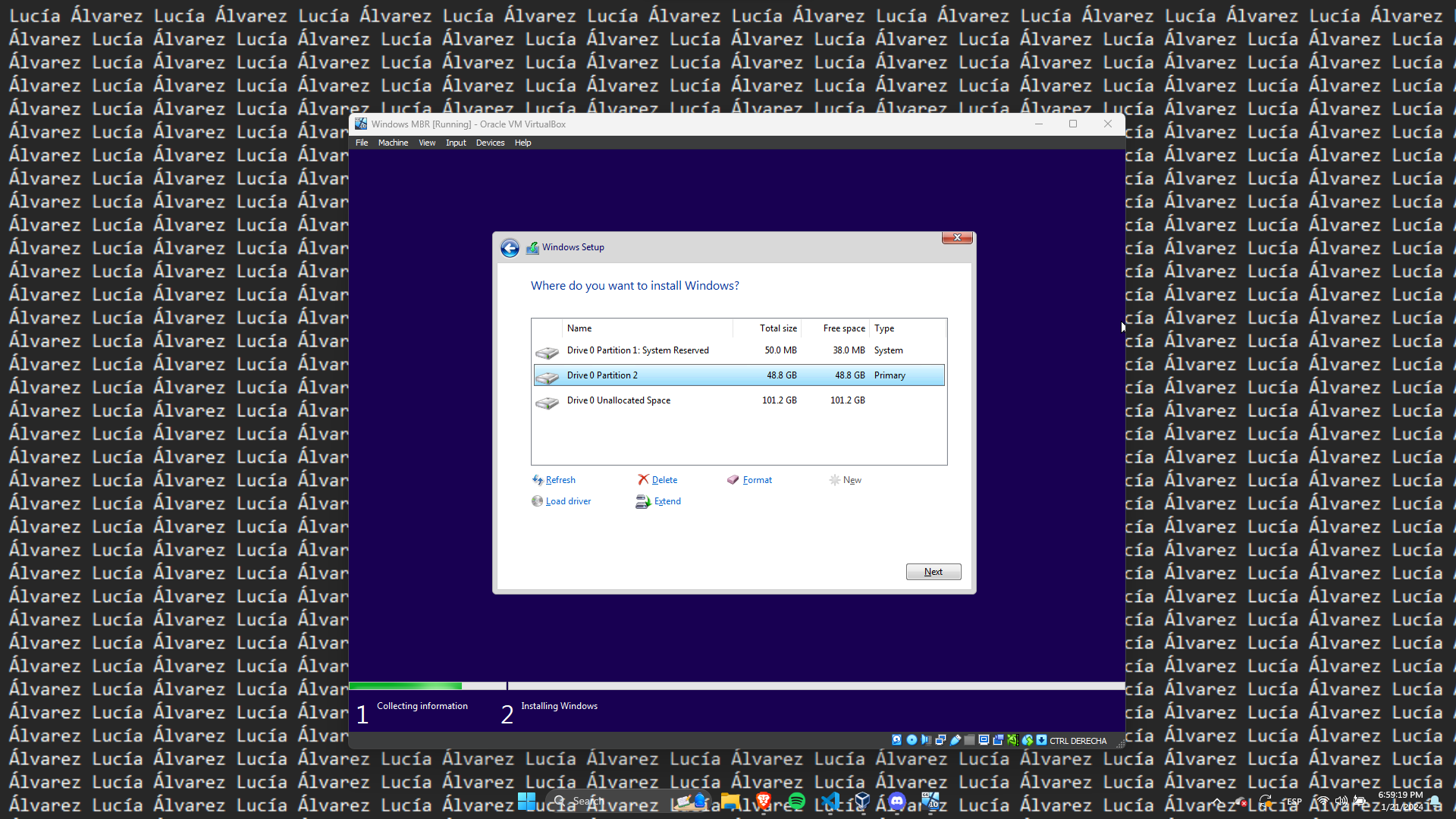Click the Total size column header
The image size is (1456, 819).
coord(778,328)
